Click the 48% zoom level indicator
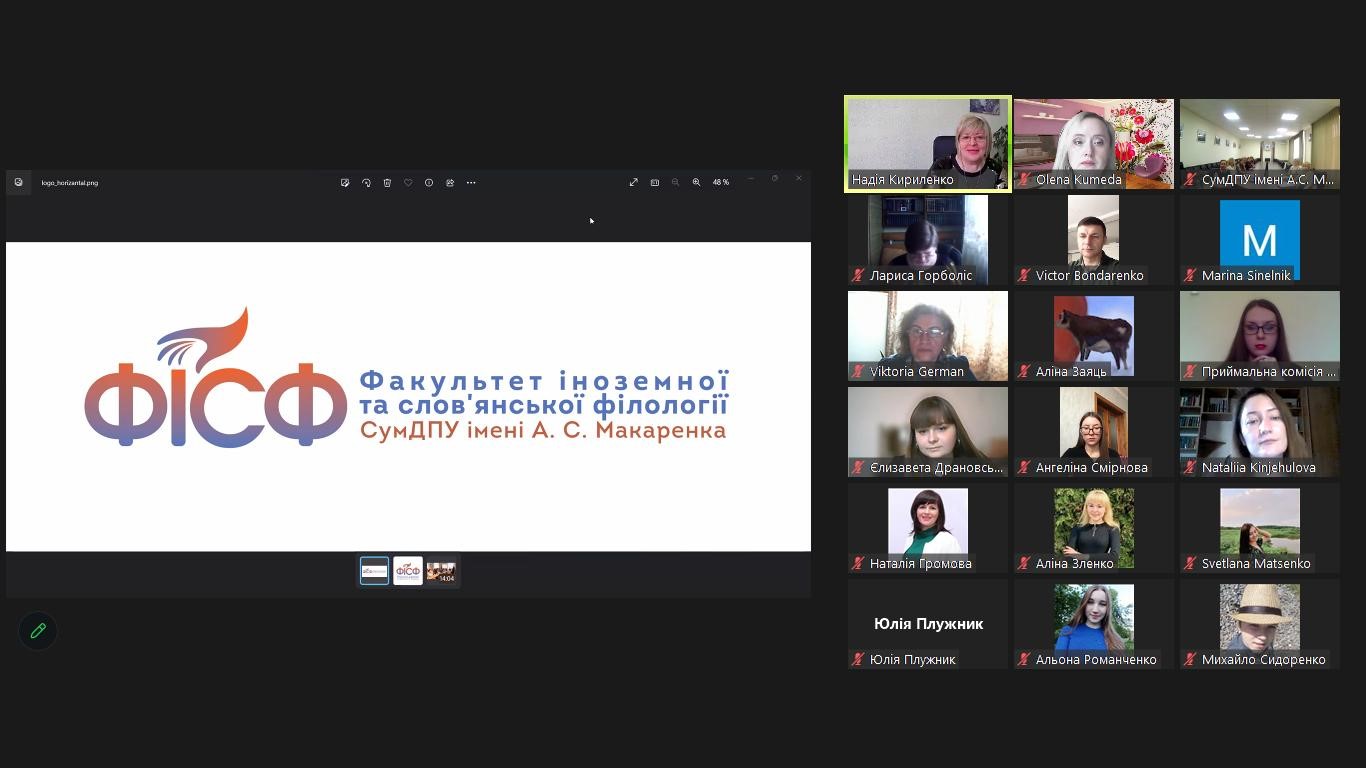The image size is (1366, 768). 720,183
